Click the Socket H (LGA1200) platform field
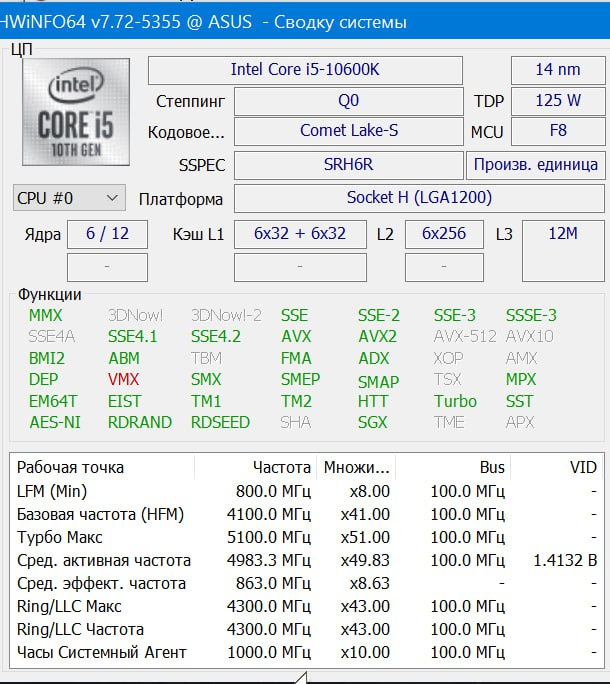The image size is (610, 684). tap(419, 198)
